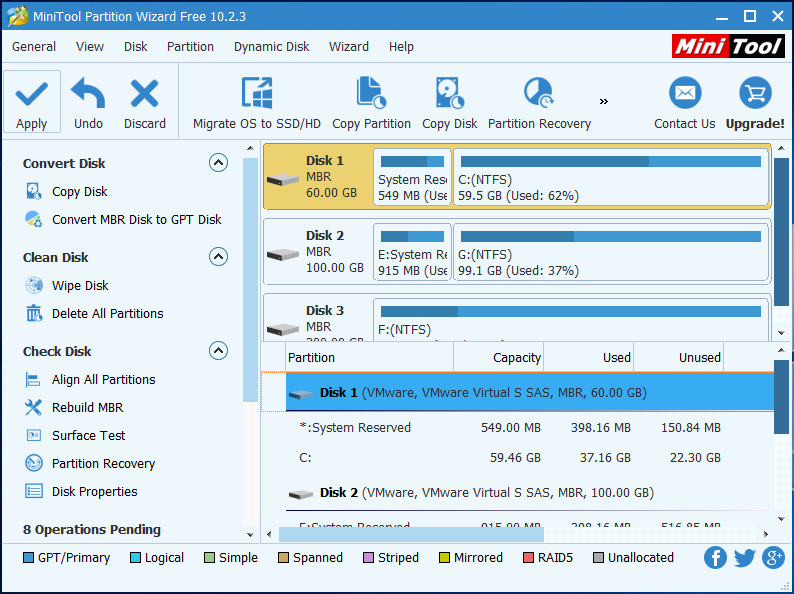The image size is (794, 594).
Task: Sort by the Partition column header
Action: [x=370, y=358]
